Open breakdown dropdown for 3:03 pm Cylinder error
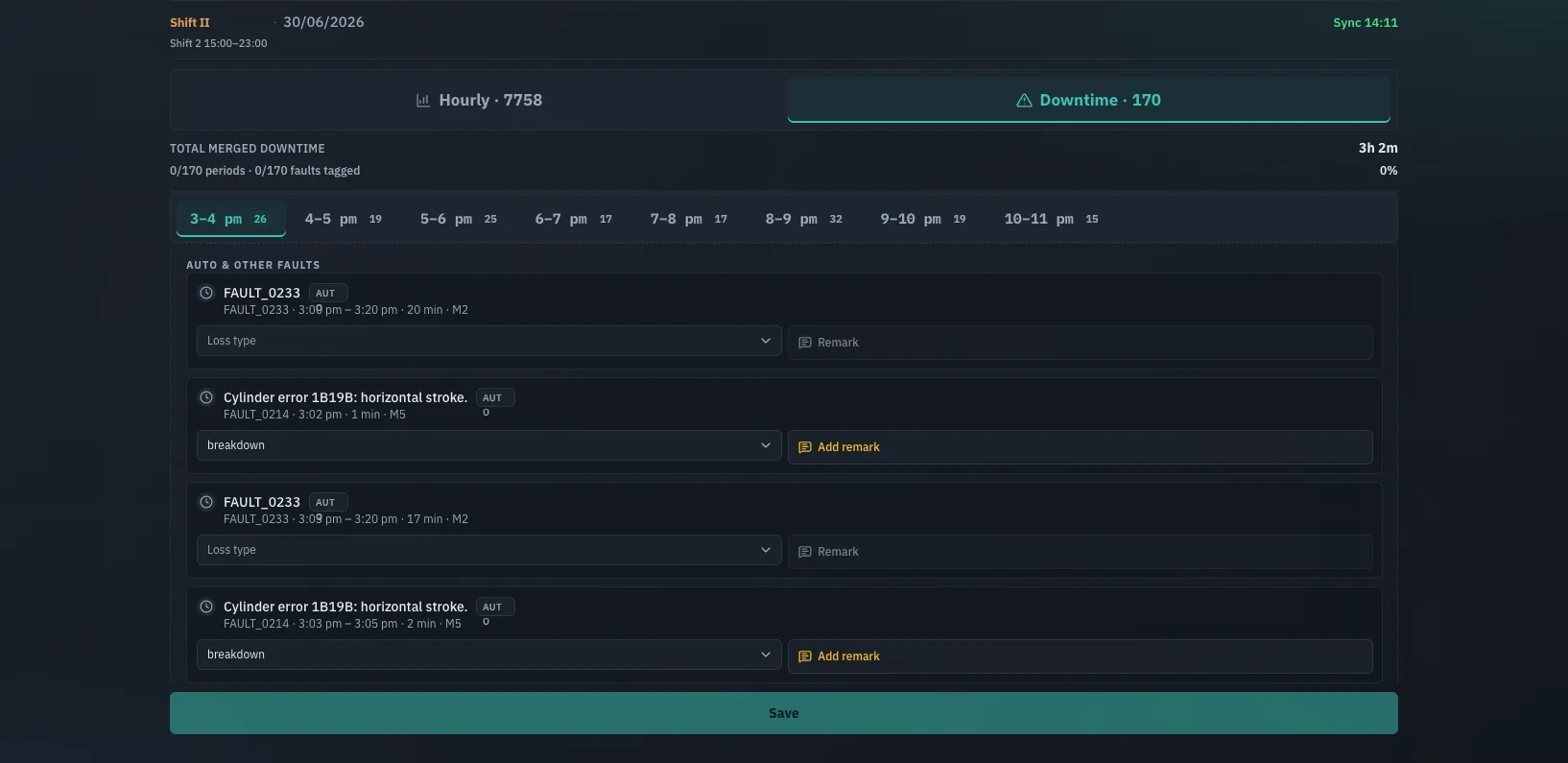The image size is (1568, 763). pyautogui.click(x=489, y=655)
